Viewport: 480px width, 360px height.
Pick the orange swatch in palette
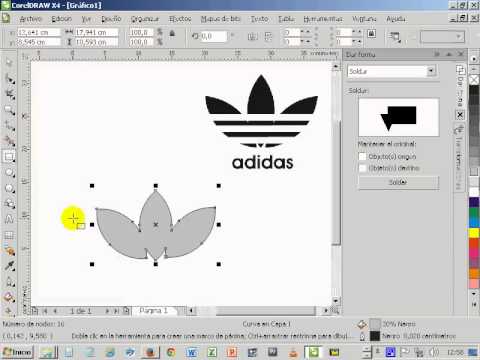pyautogui.click(x=474, y=273)
